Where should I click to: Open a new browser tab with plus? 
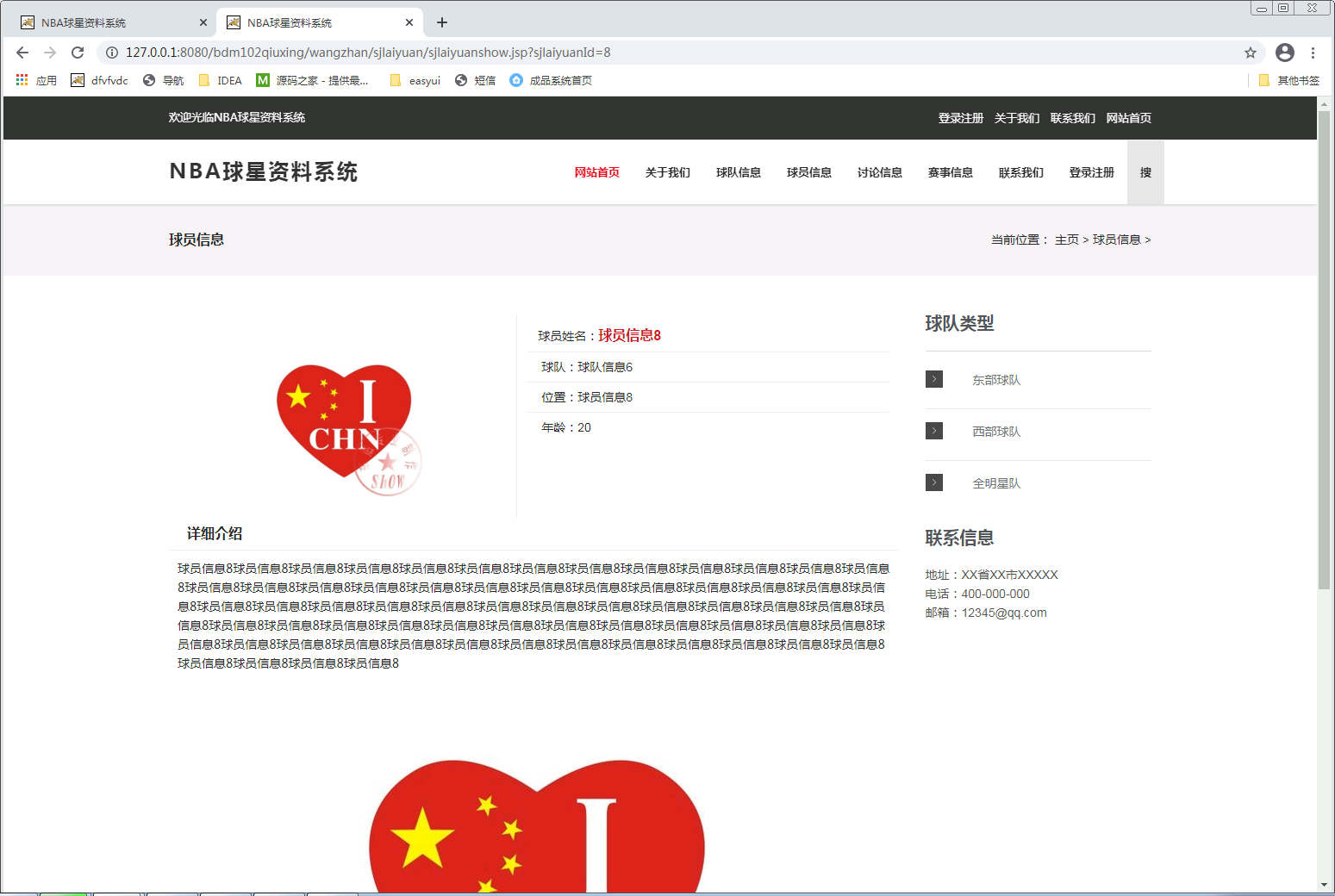[442, 22]
